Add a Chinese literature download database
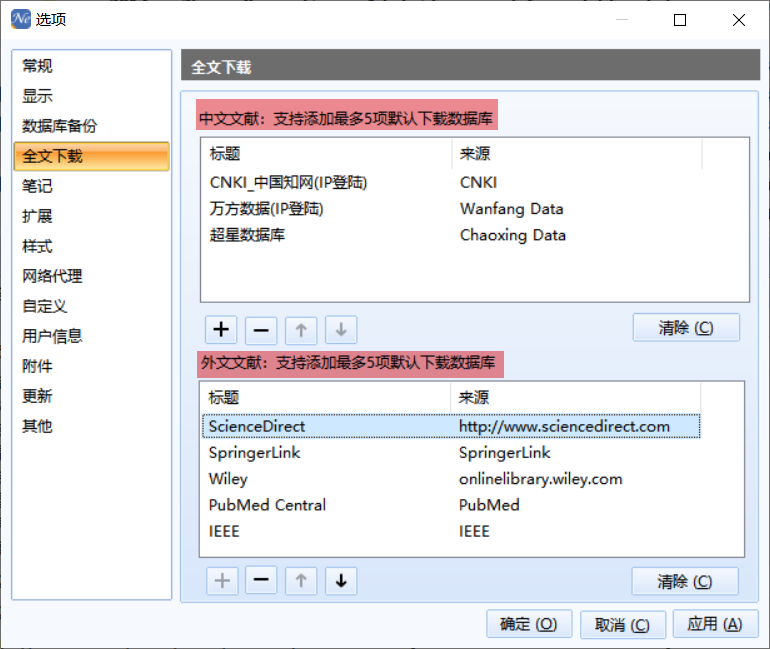 point(221,329)
